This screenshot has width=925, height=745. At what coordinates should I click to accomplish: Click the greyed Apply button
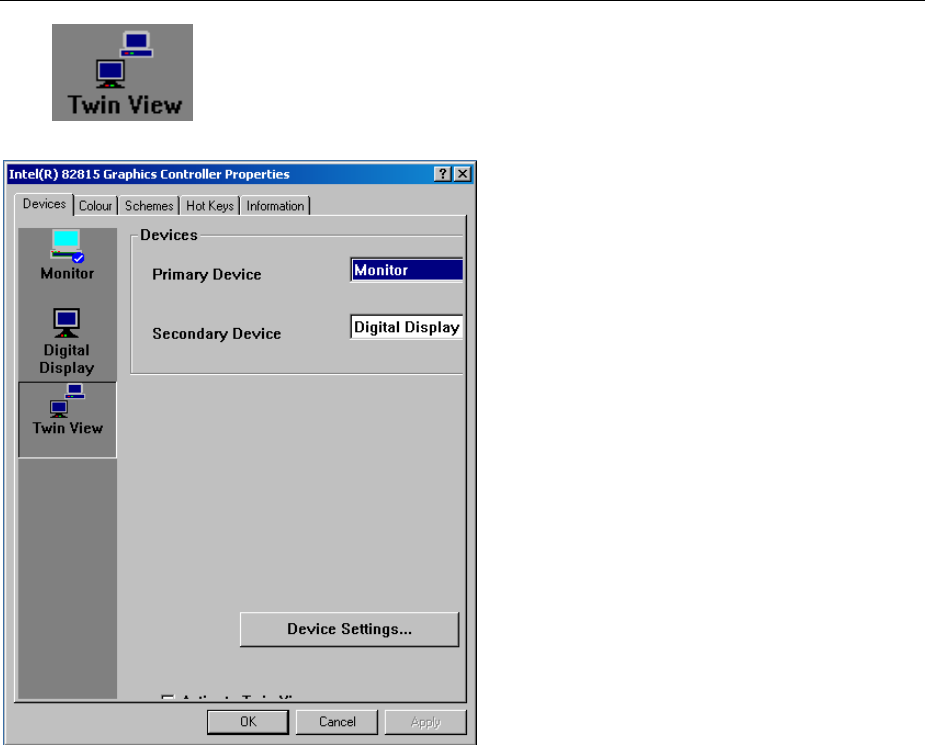click(426, 722)
